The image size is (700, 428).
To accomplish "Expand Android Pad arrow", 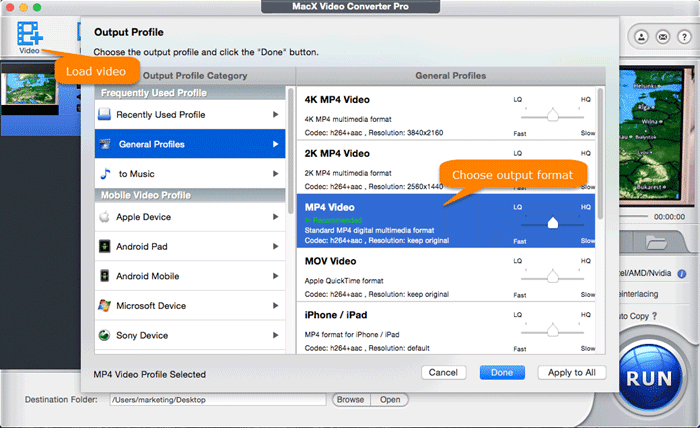I will coord(275,246).
